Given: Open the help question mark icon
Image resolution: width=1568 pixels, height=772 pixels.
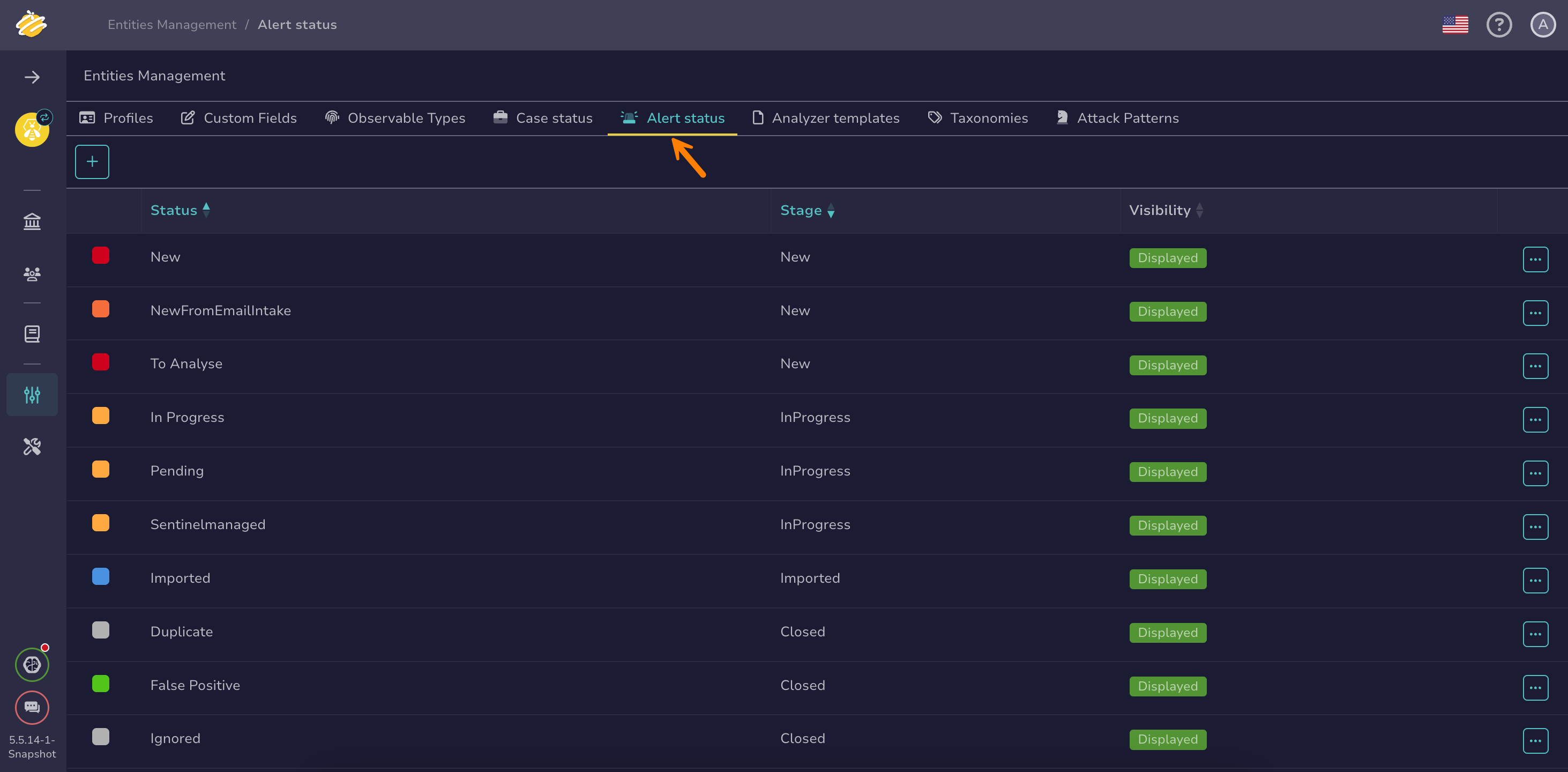Looking at the screenshot, I should coord(1499,25).
